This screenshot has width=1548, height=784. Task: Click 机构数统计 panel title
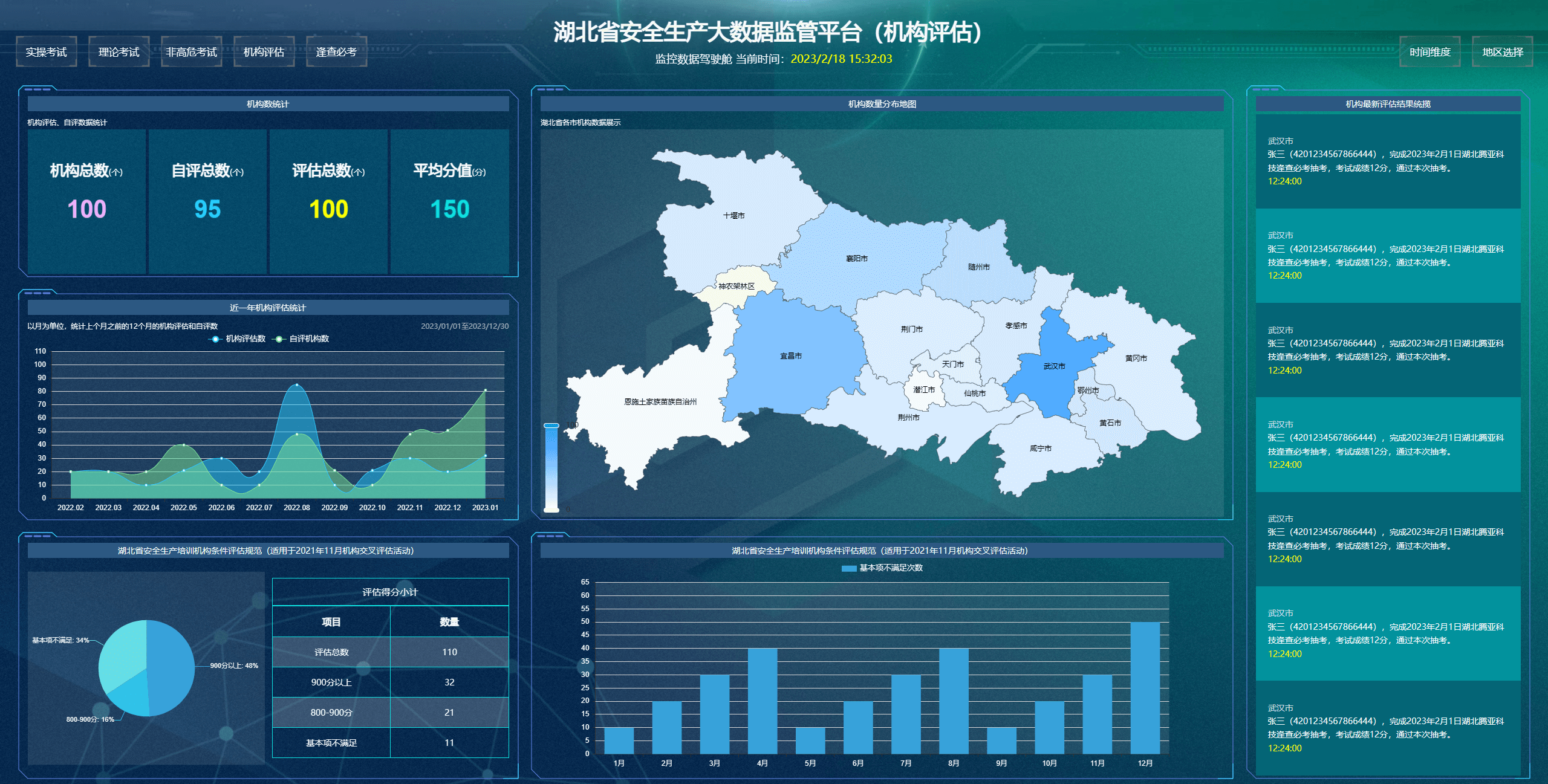pyautogui.click(x=268, y=104)
